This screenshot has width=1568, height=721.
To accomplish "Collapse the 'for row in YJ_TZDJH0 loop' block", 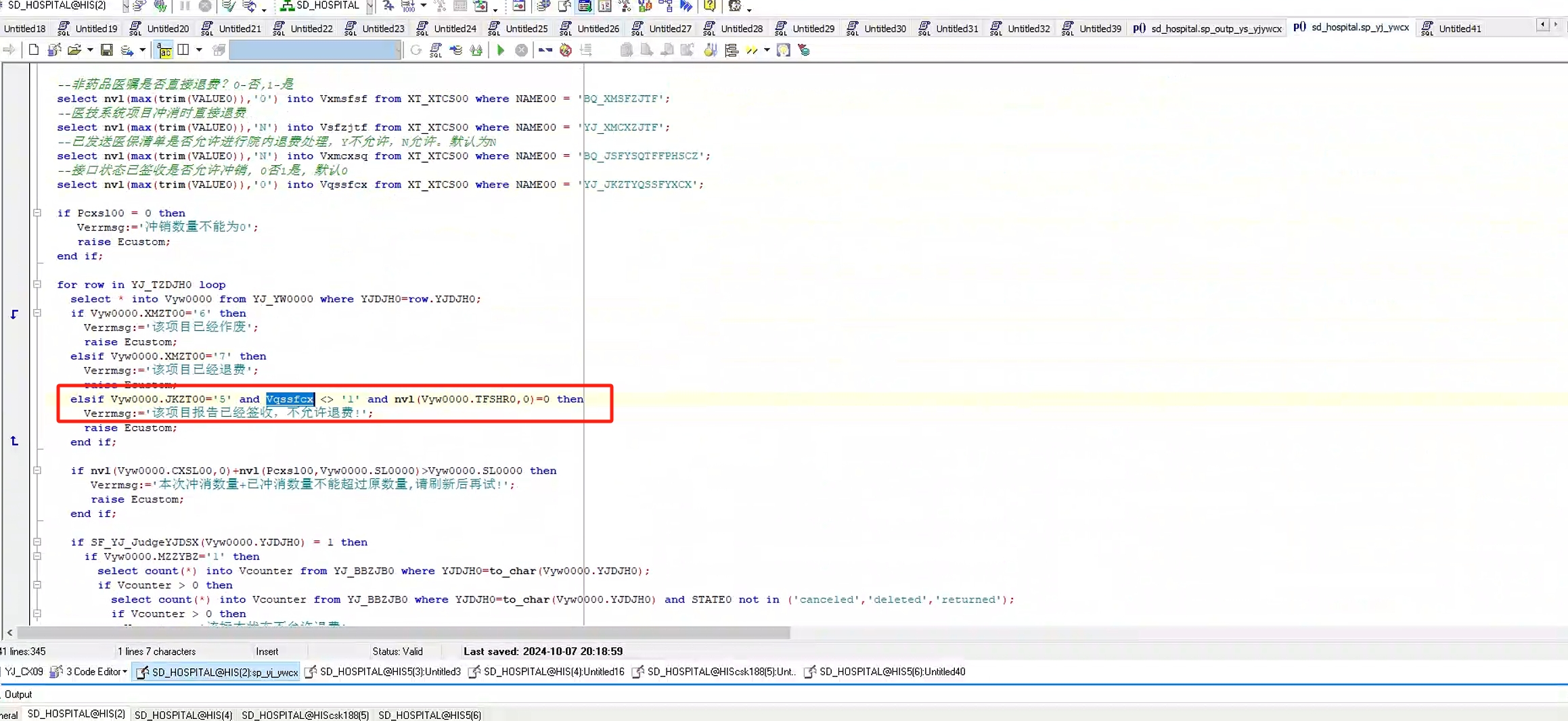I will pyautogui.click(x=37, y=285).
